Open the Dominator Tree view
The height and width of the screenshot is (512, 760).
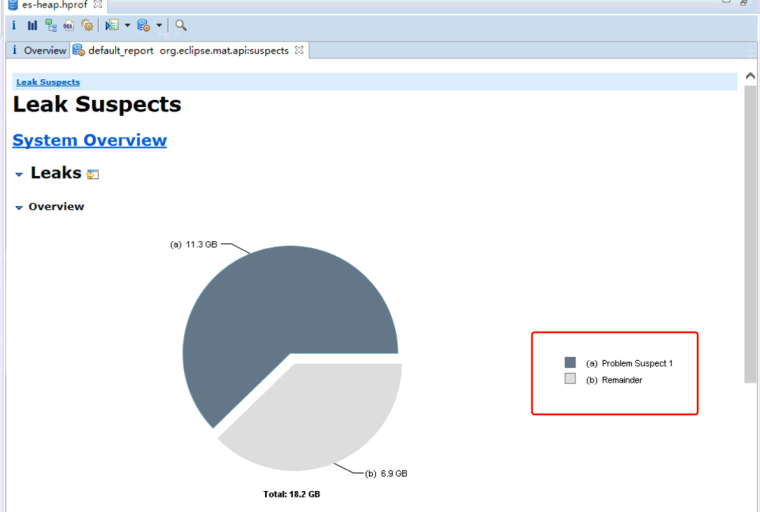pyautogui.click(x=50, y=25)
